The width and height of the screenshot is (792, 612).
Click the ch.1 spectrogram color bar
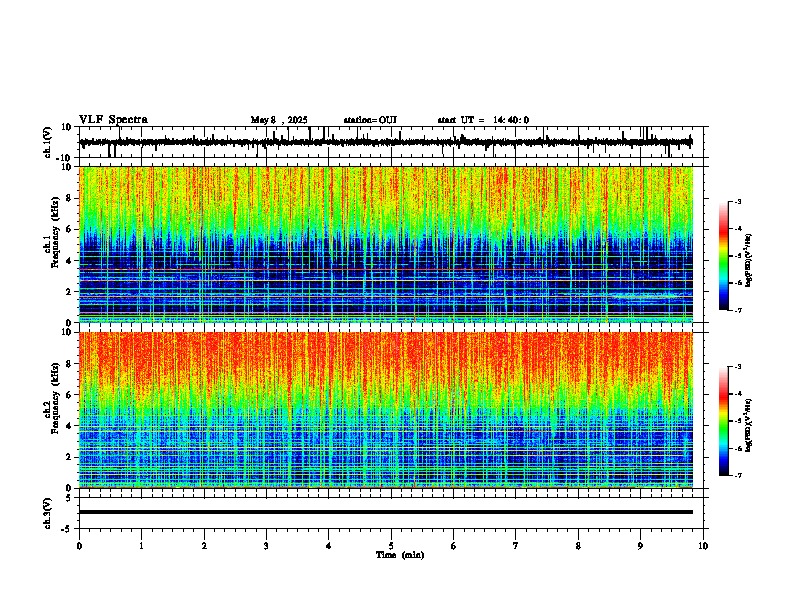[724, 256]
